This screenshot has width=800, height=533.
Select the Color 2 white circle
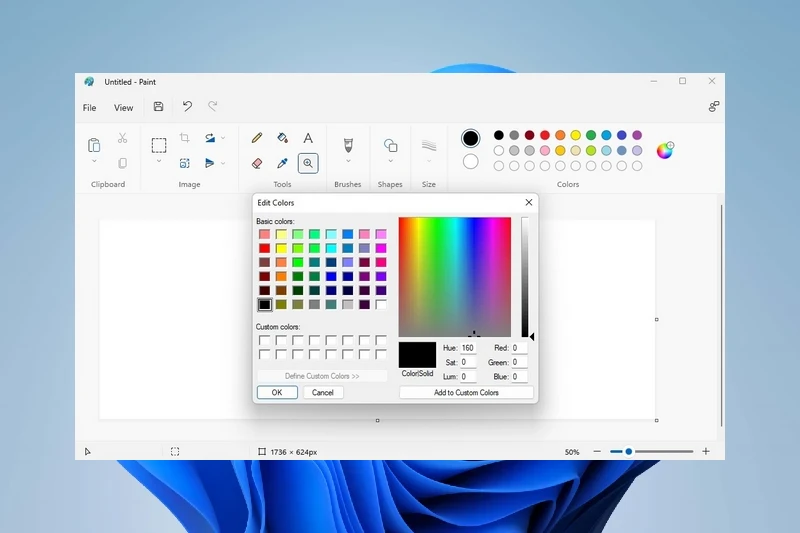471,161
